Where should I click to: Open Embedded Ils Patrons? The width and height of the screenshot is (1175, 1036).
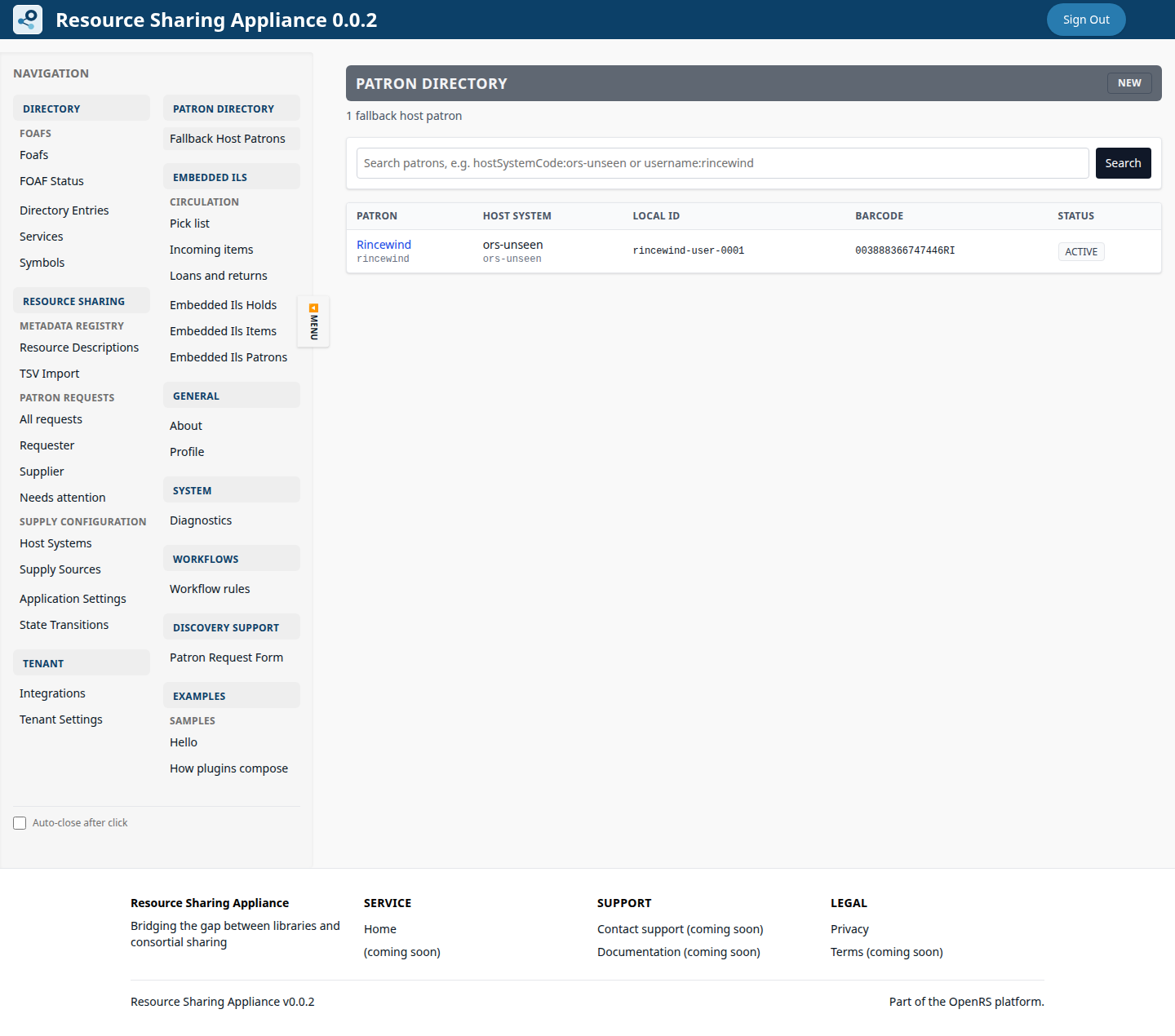(x=228, y=357)
